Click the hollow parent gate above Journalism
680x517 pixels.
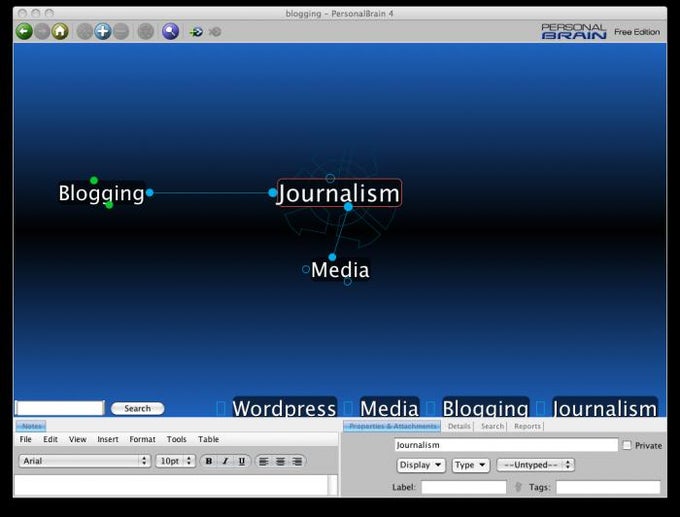coord(330,178)
